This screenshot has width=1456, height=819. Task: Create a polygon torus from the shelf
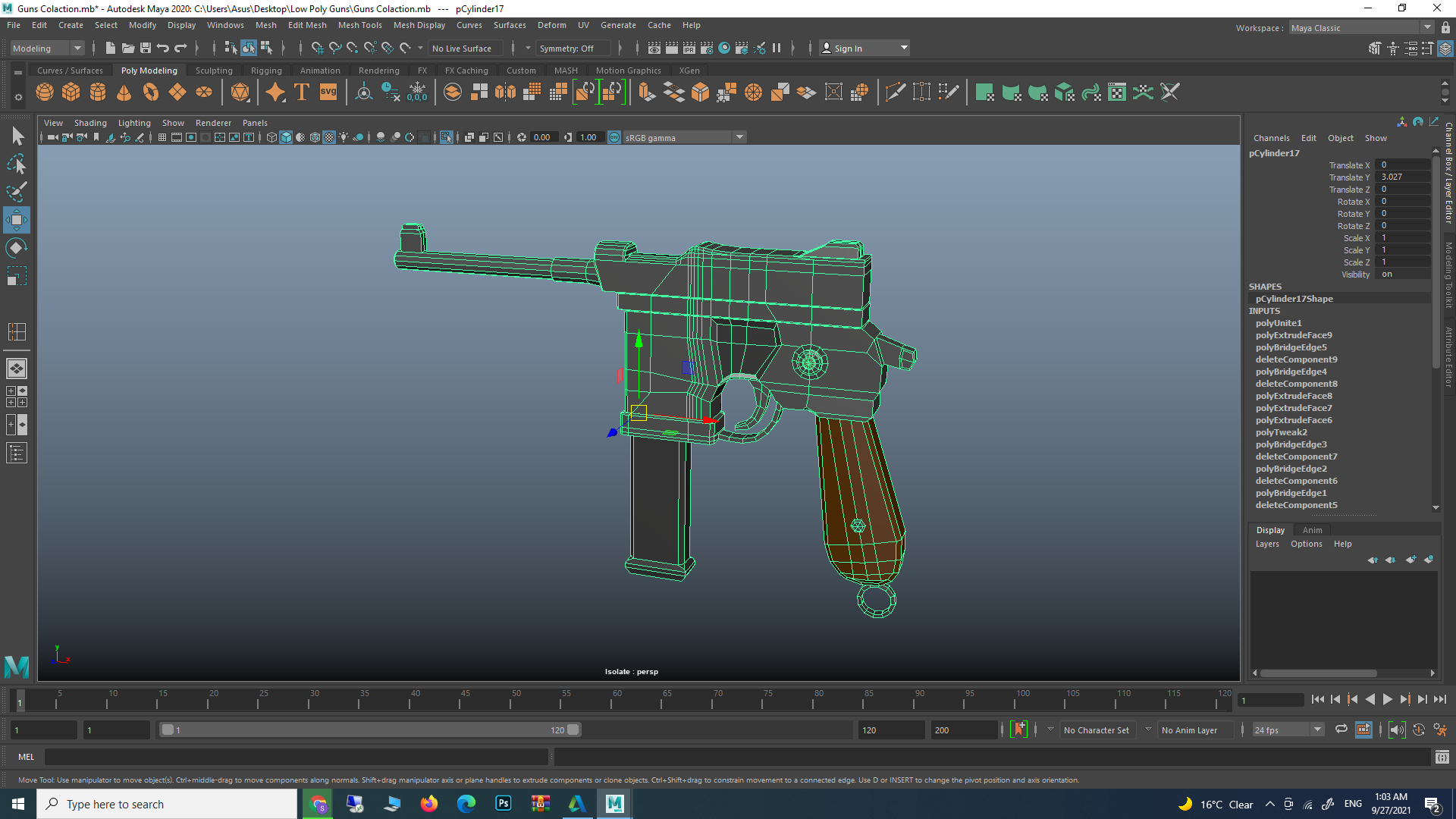(150, 92)
